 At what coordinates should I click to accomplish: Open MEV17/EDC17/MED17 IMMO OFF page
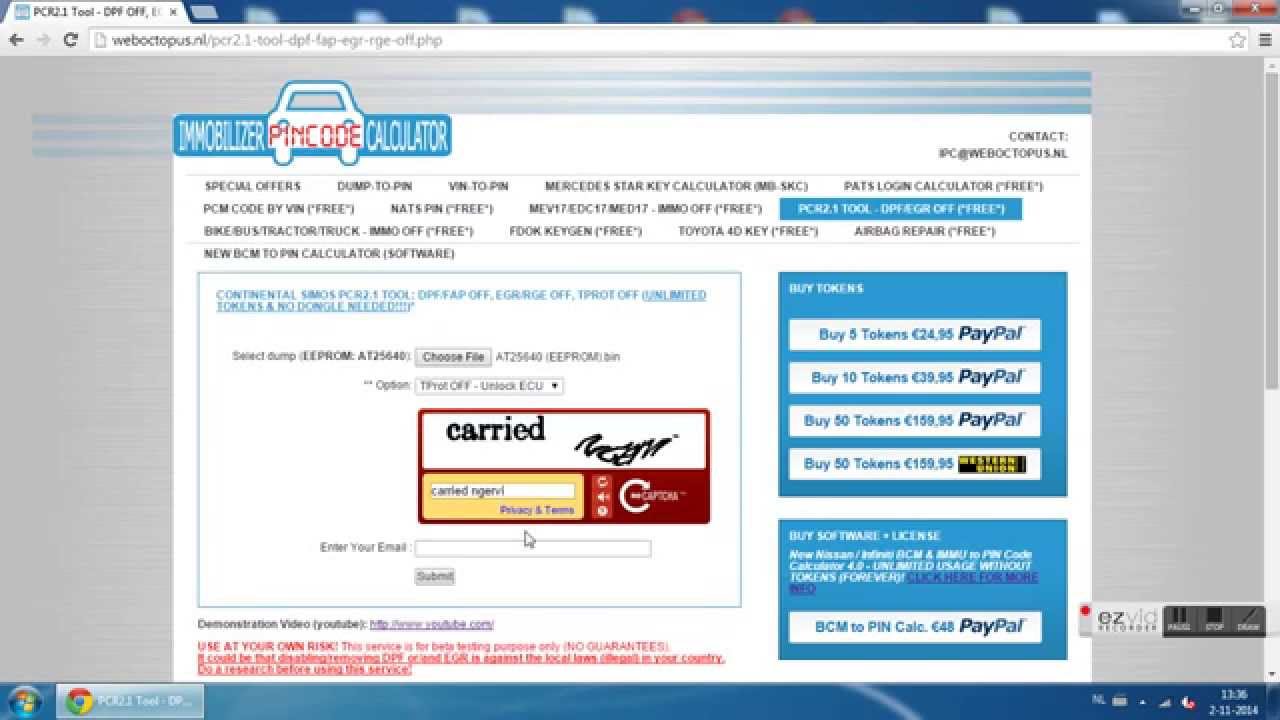(645, 209)
